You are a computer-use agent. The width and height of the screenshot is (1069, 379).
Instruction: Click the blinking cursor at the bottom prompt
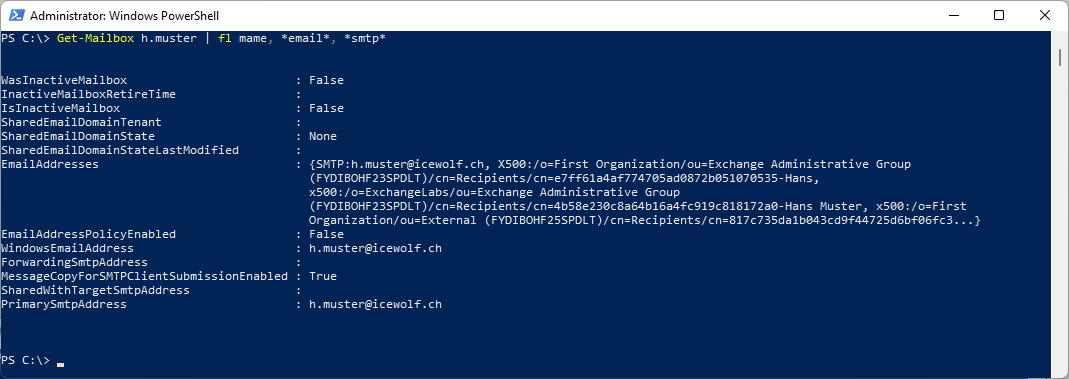(61, 365)
